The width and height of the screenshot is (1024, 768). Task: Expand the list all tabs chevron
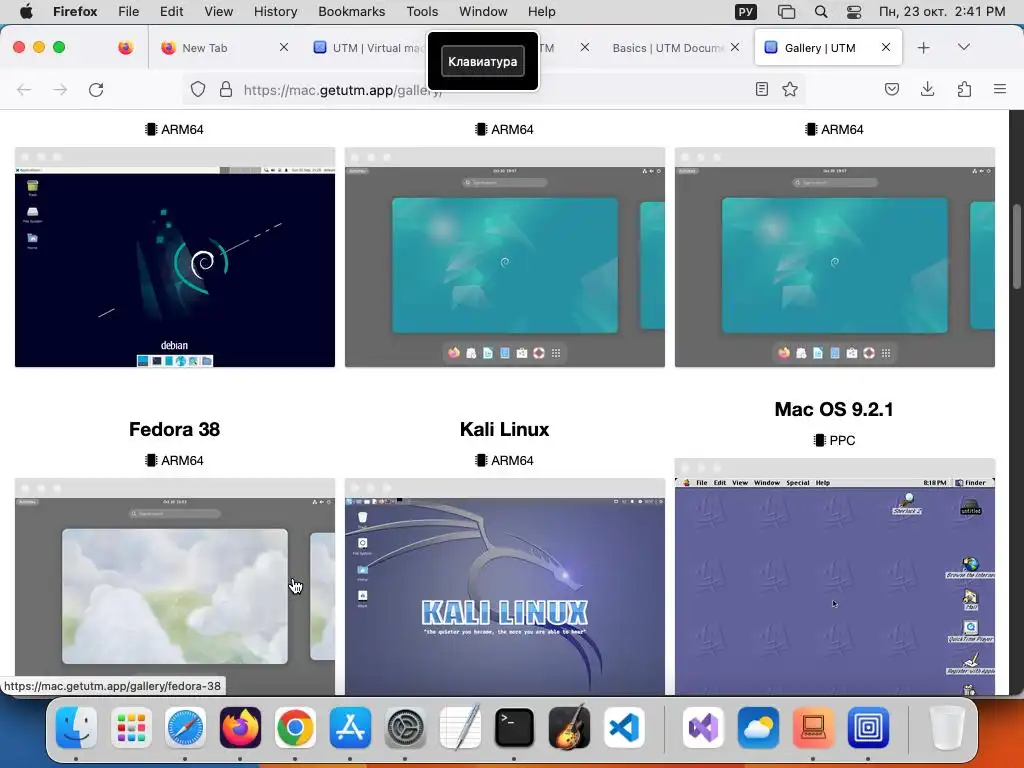pos(964,47)
